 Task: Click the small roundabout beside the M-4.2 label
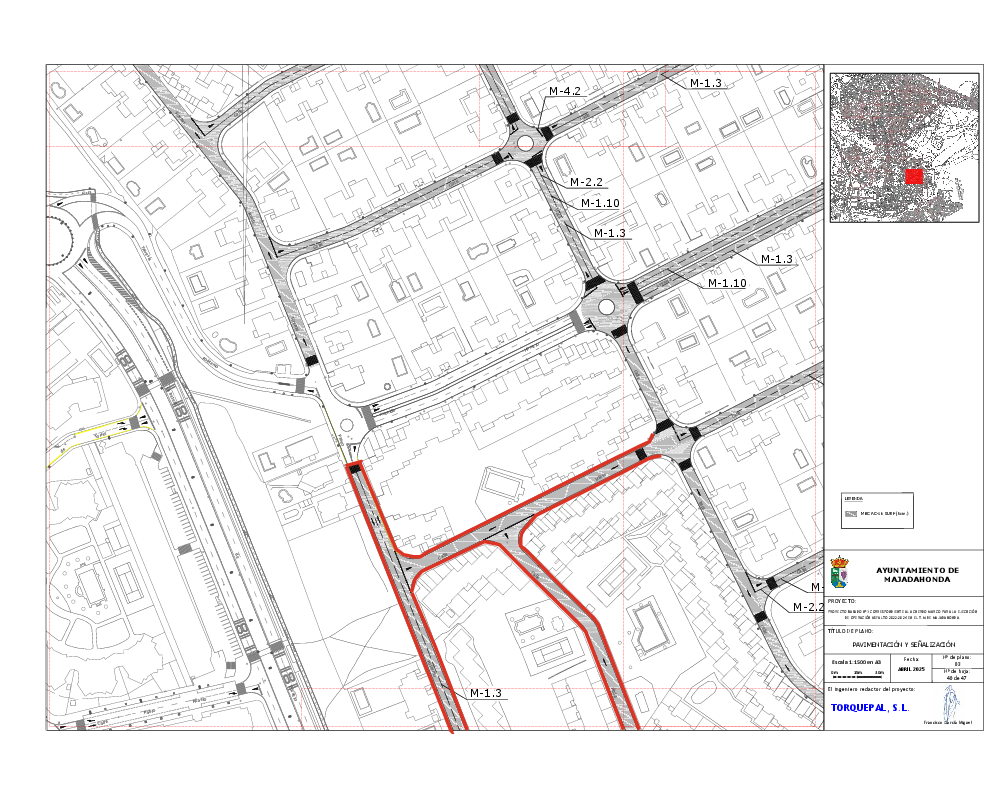pos(525,142)
